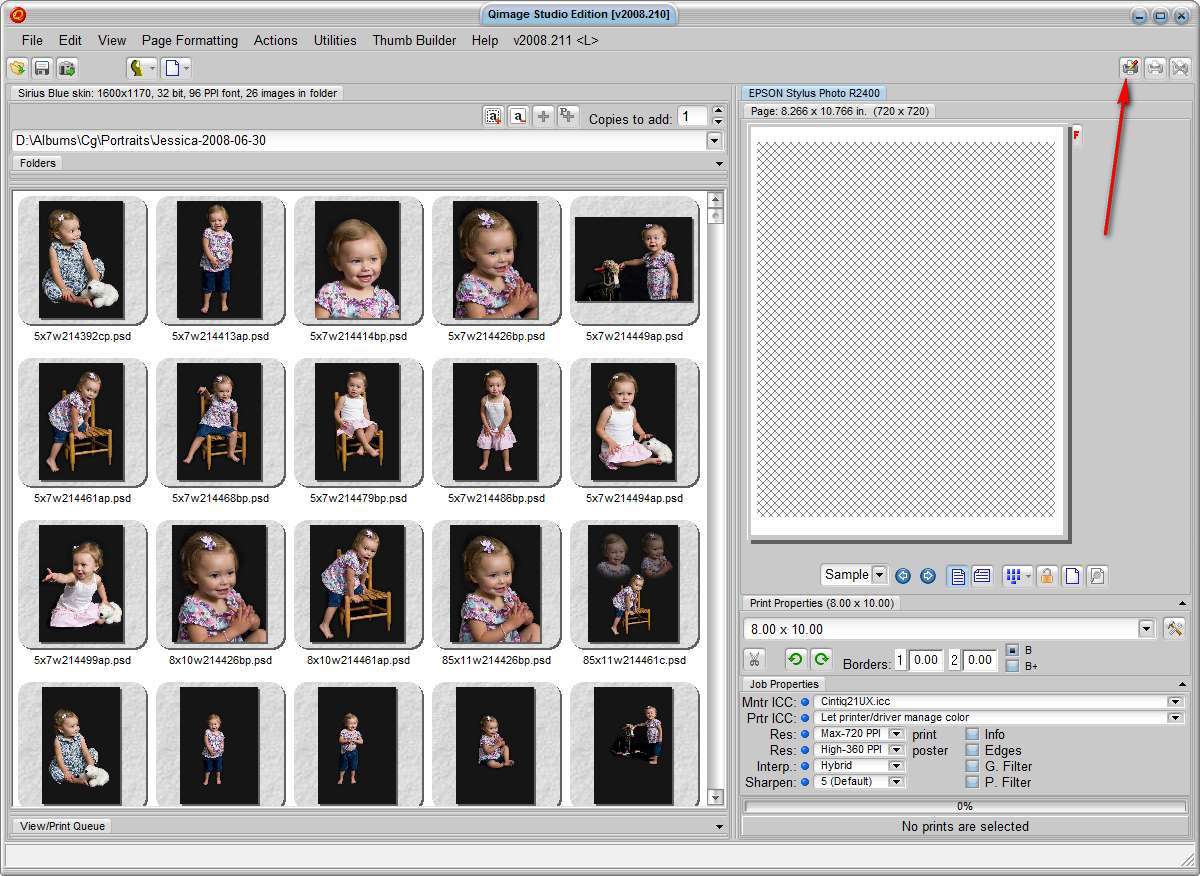Click the blank new page icon under preview

click(1072, 575)
